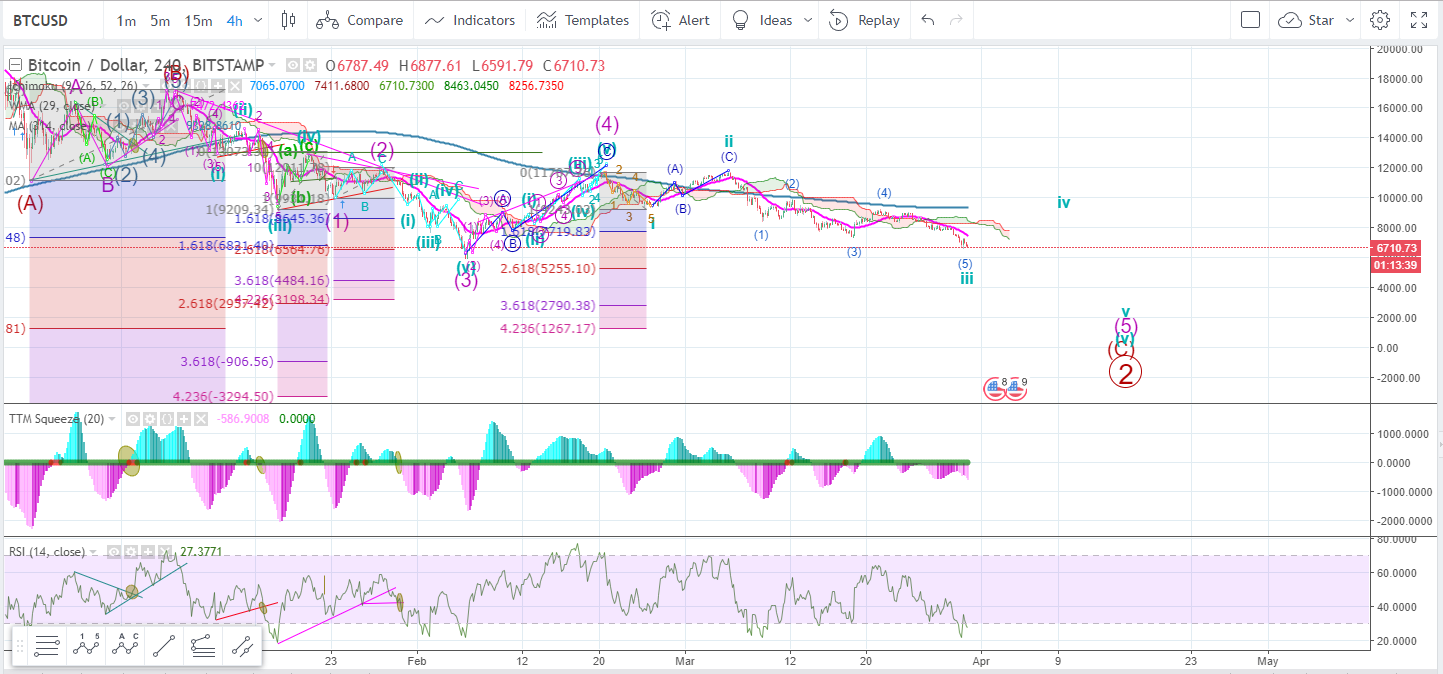Select the chart layout square icon

pos(1250,20)
